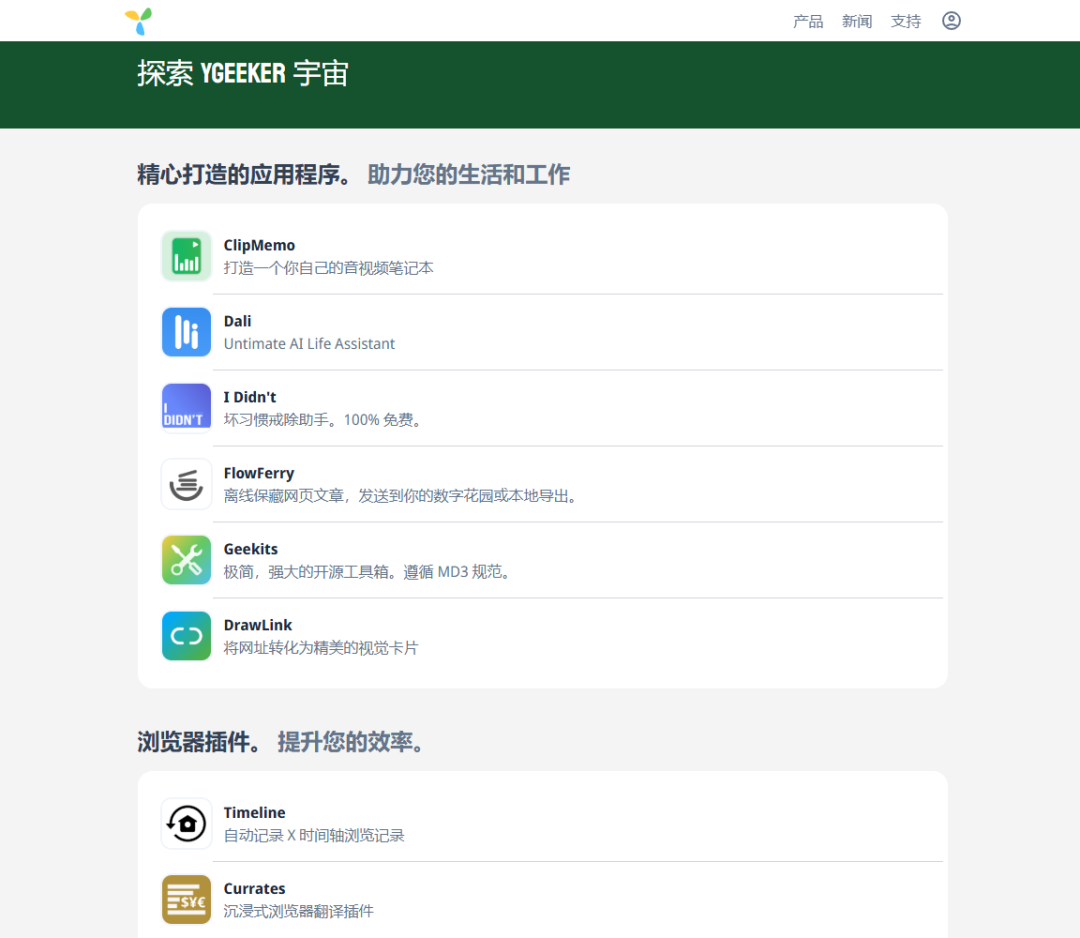1080x938 pixels.
Task: Open the user account icon
Action: pos(951,21)
